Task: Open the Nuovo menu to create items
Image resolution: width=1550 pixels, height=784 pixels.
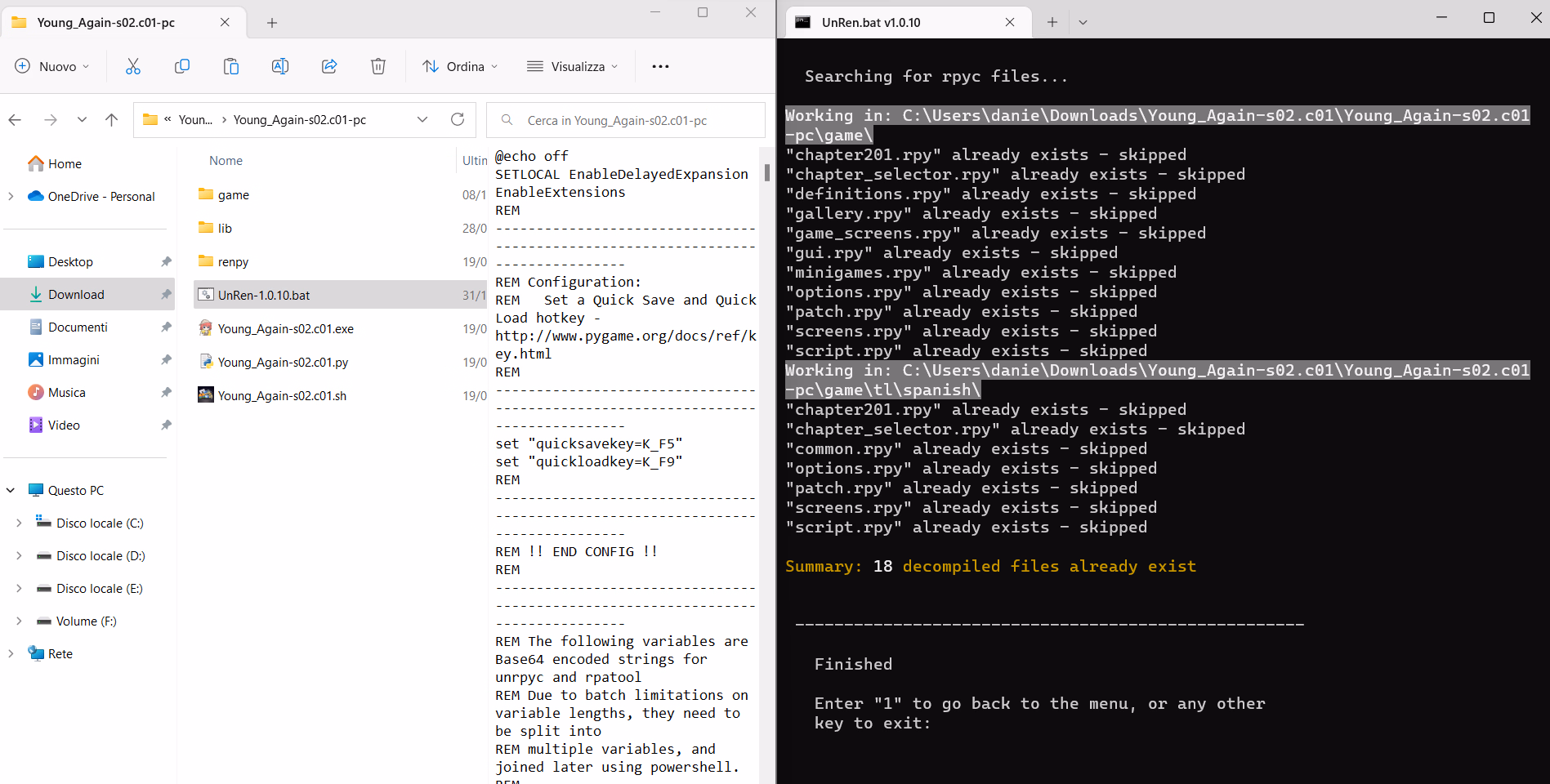Action: 51,66
